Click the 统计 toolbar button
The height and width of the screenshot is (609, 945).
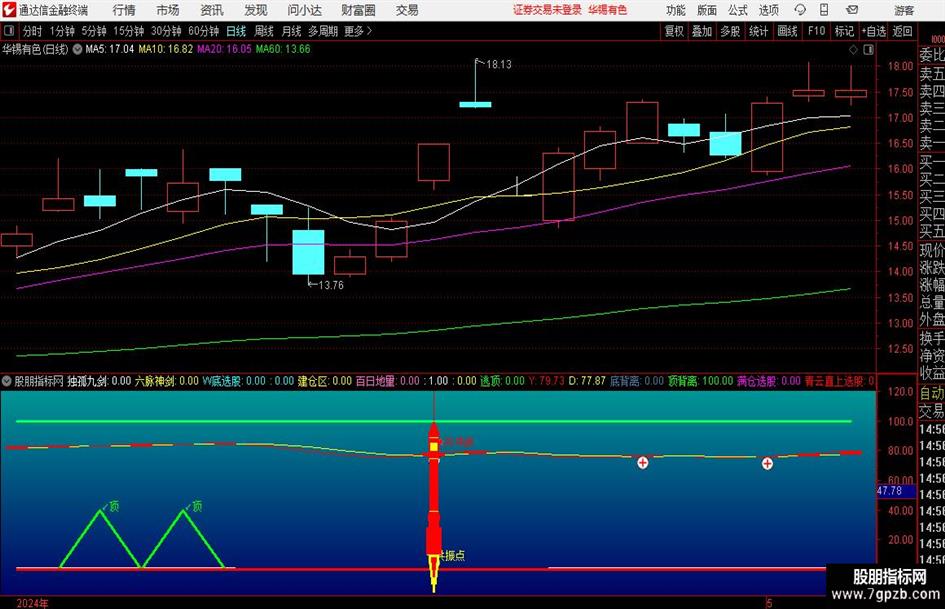(758, 31)
